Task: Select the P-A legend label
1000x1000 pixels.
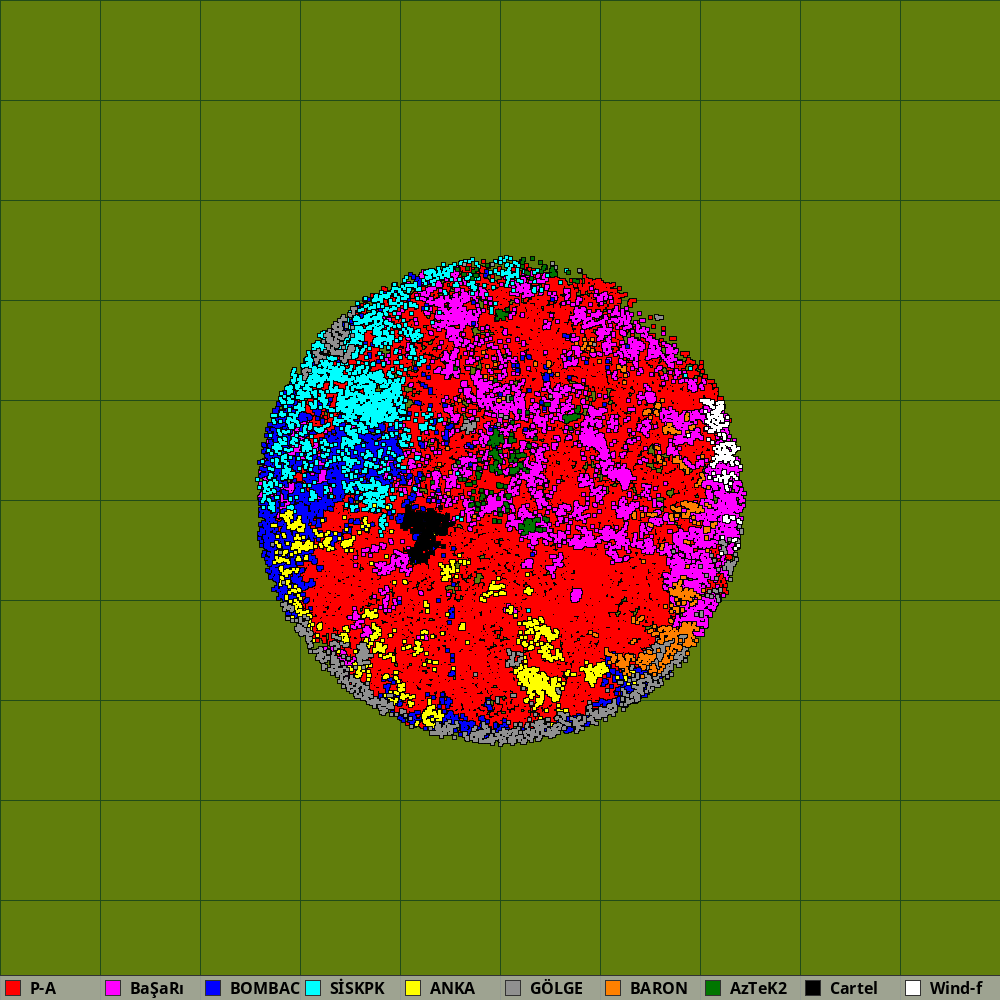Action: pos(43,988)
